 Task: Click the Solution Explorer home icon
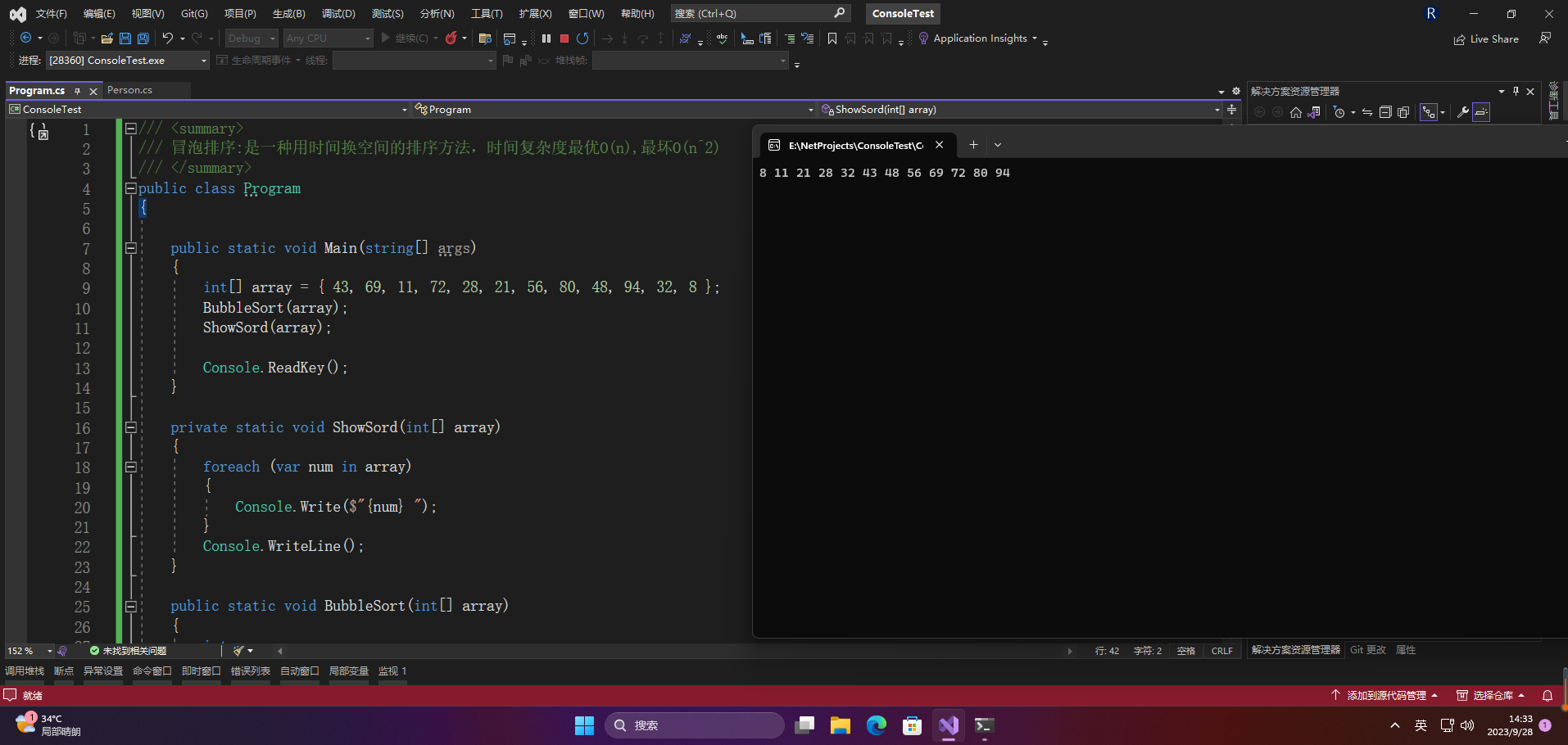coord(1295,112)
